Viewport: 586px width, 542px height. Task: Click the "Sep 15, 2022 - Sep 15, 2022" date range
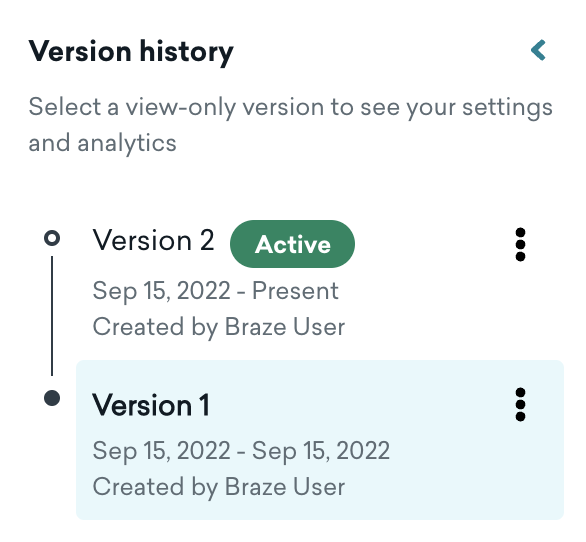[241, 451]
